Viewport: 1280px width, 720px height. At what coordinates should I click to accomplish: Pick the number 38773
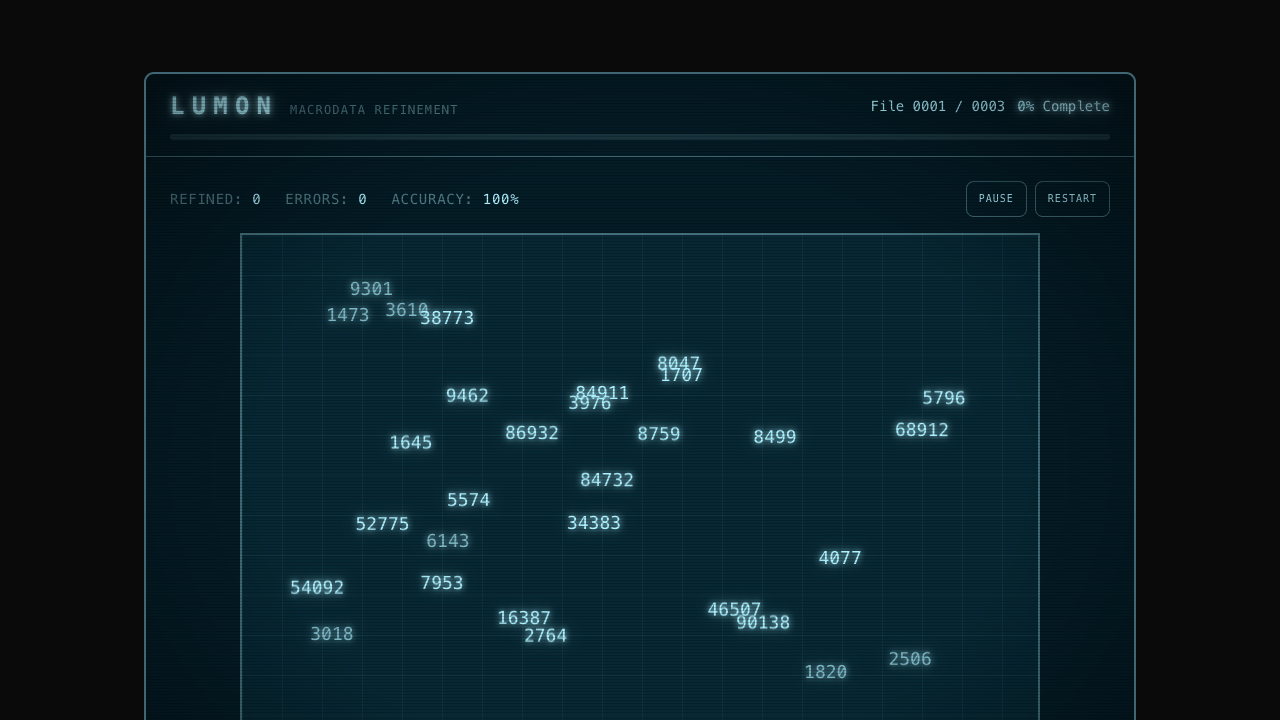pyautogui.click(x=447, y=318)
